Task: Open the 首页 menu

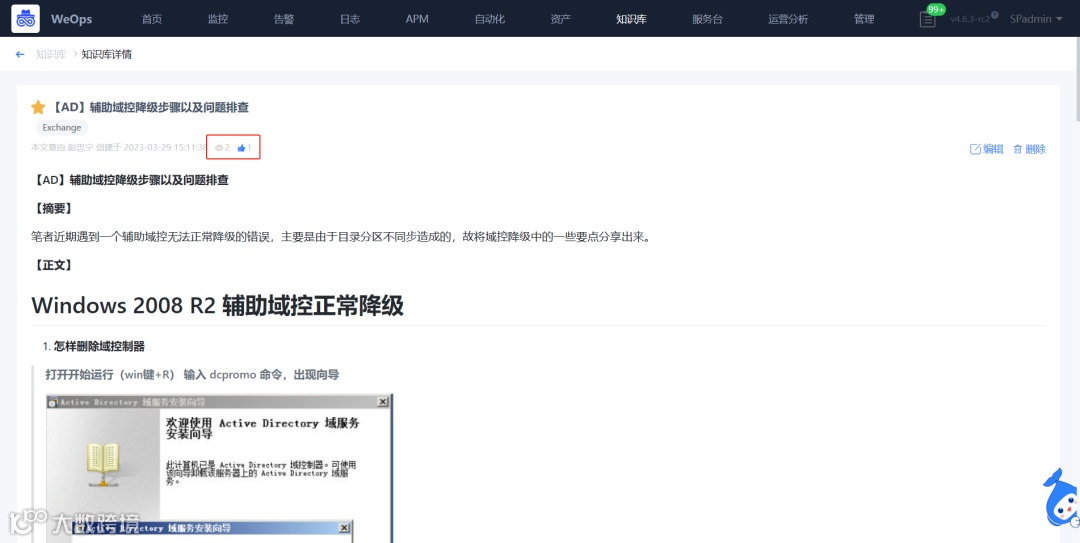Action: (152, 19)
